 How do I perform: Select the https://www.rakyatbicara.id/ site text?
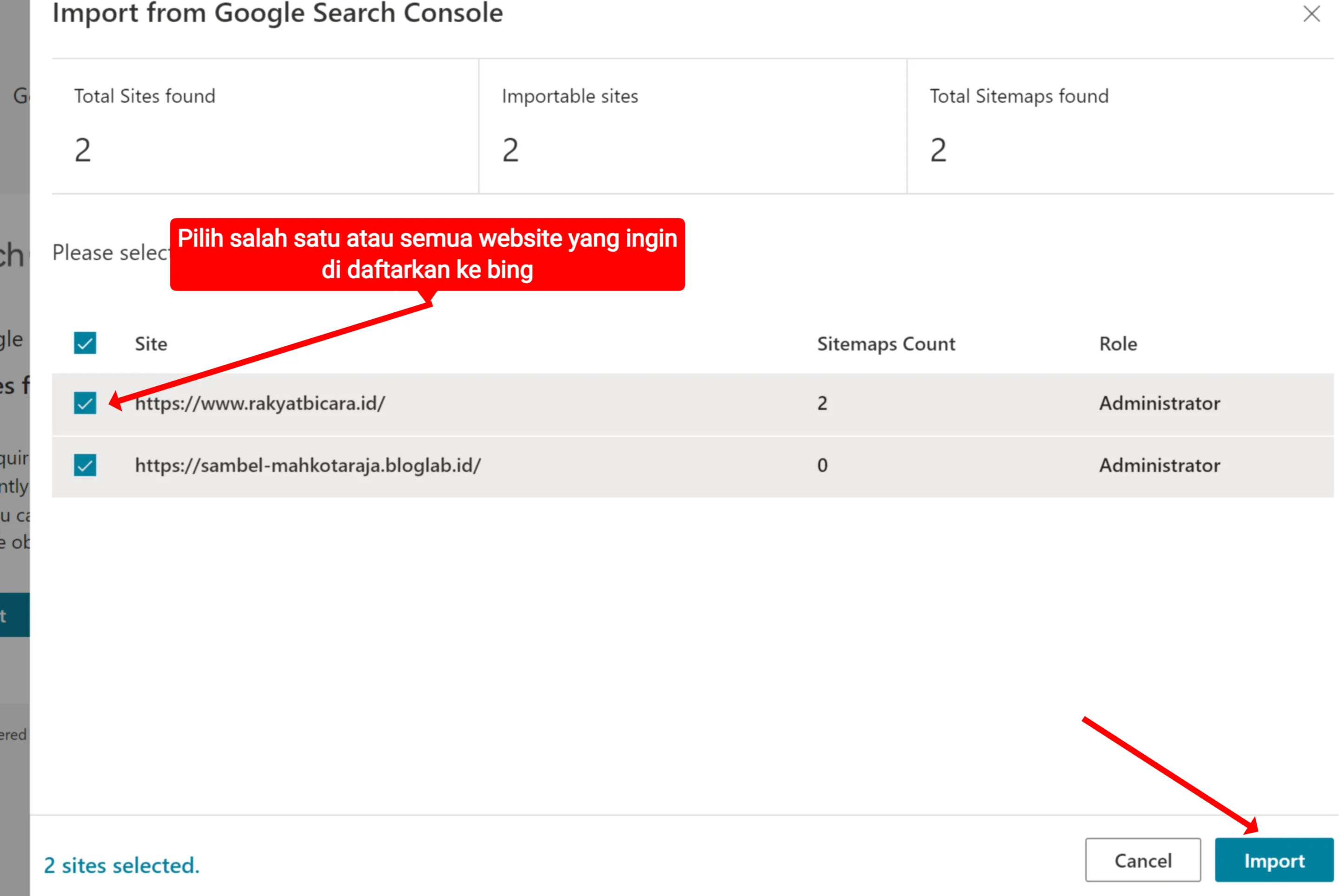[x=260, y=403]
